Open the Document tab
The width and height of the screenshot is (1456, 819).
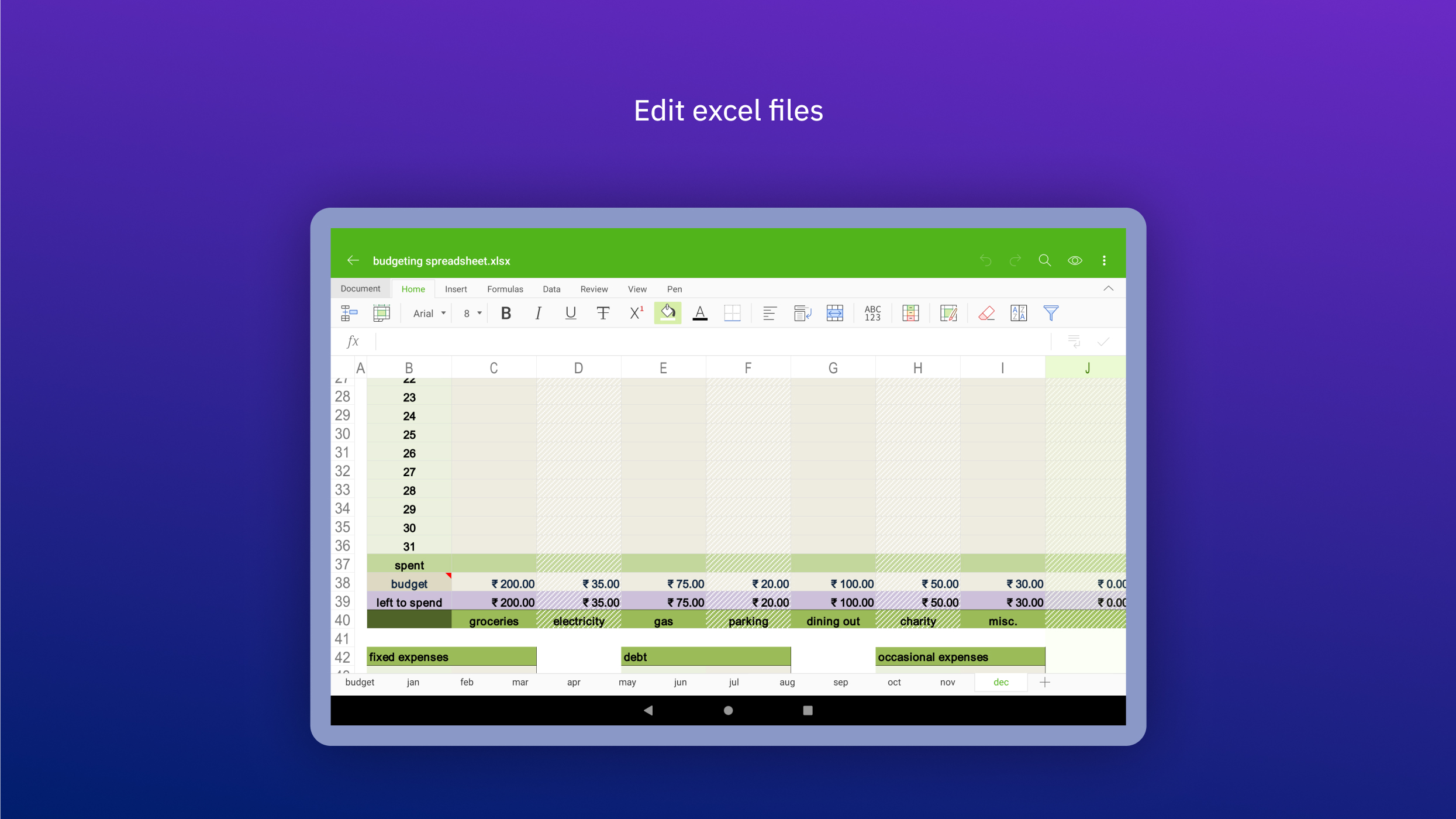coord(360,288)
